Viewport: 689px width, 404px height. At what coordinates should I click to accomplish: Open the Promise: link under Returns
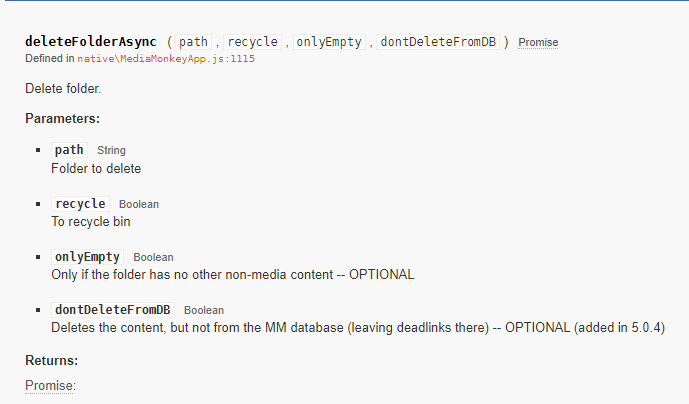pos(50,386)
